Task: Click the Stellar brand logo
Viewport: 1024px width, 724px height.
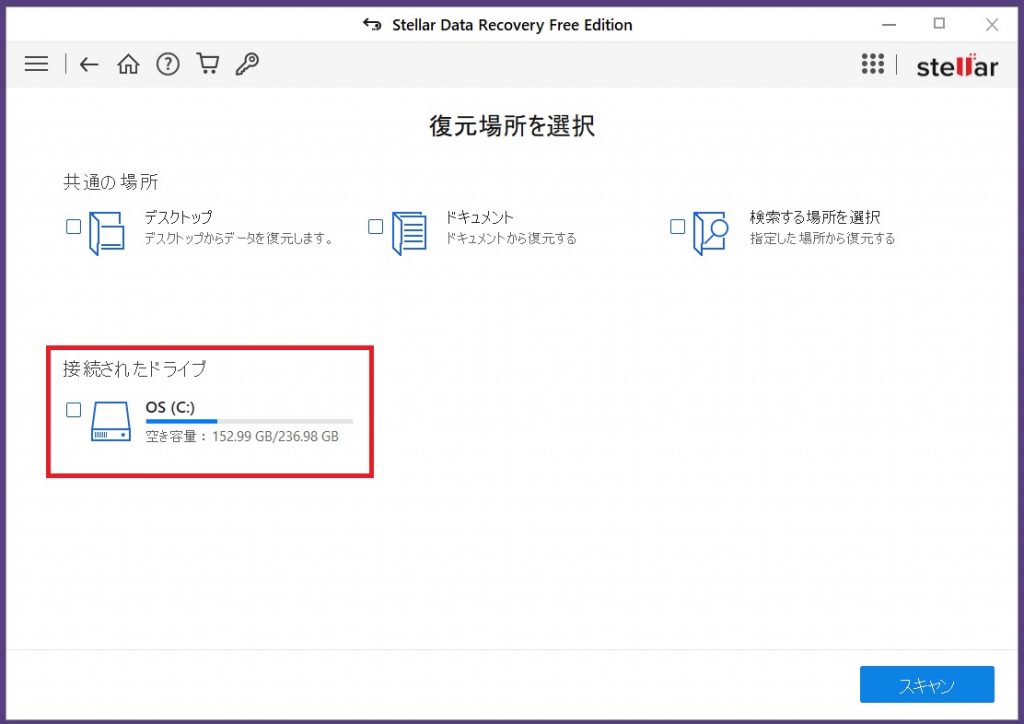Action: [x=957, y=66]
